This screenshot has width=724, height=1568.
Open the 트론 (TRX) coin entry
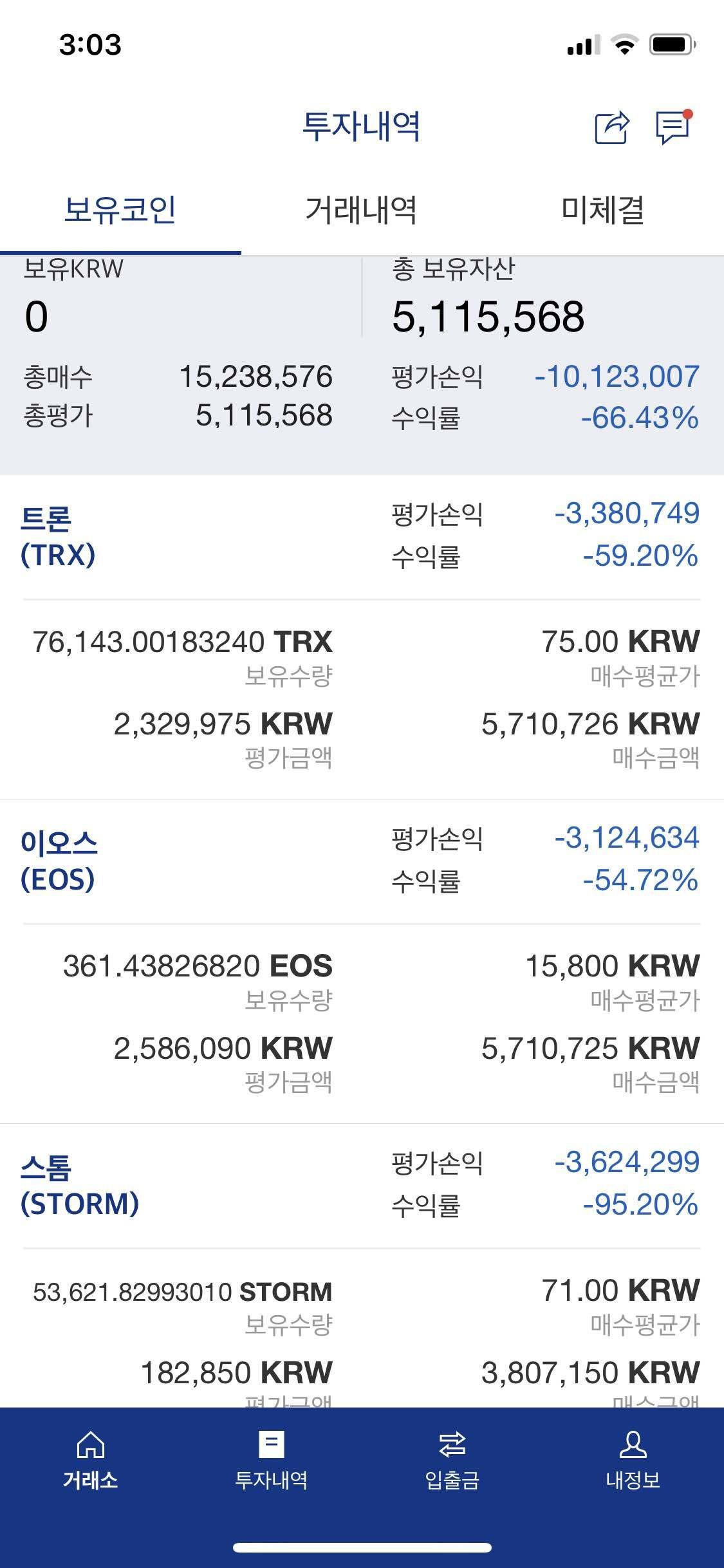pos(58,537)
